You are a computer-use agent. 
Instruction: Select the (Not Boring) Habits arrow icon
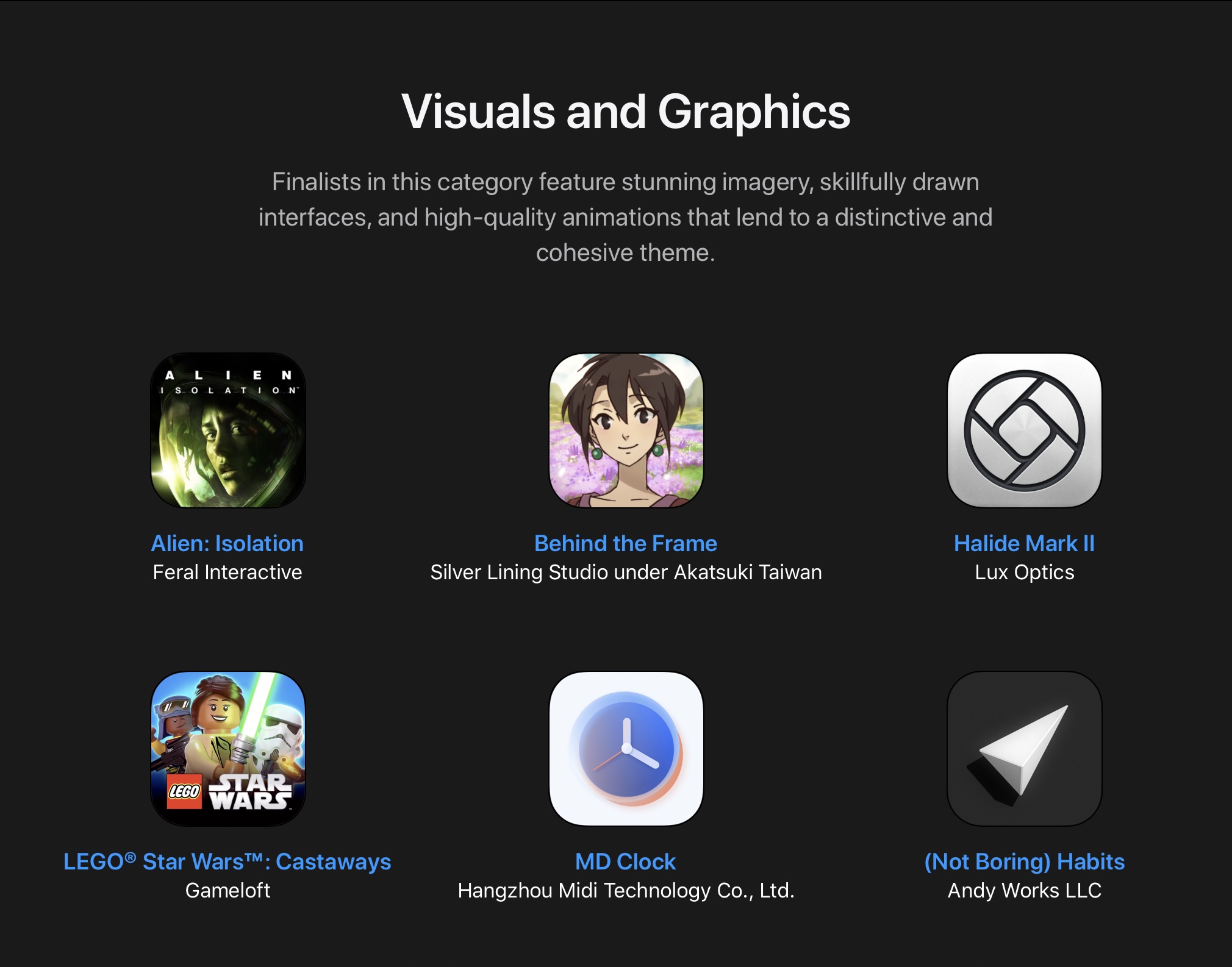click(x=1025, y=749)
